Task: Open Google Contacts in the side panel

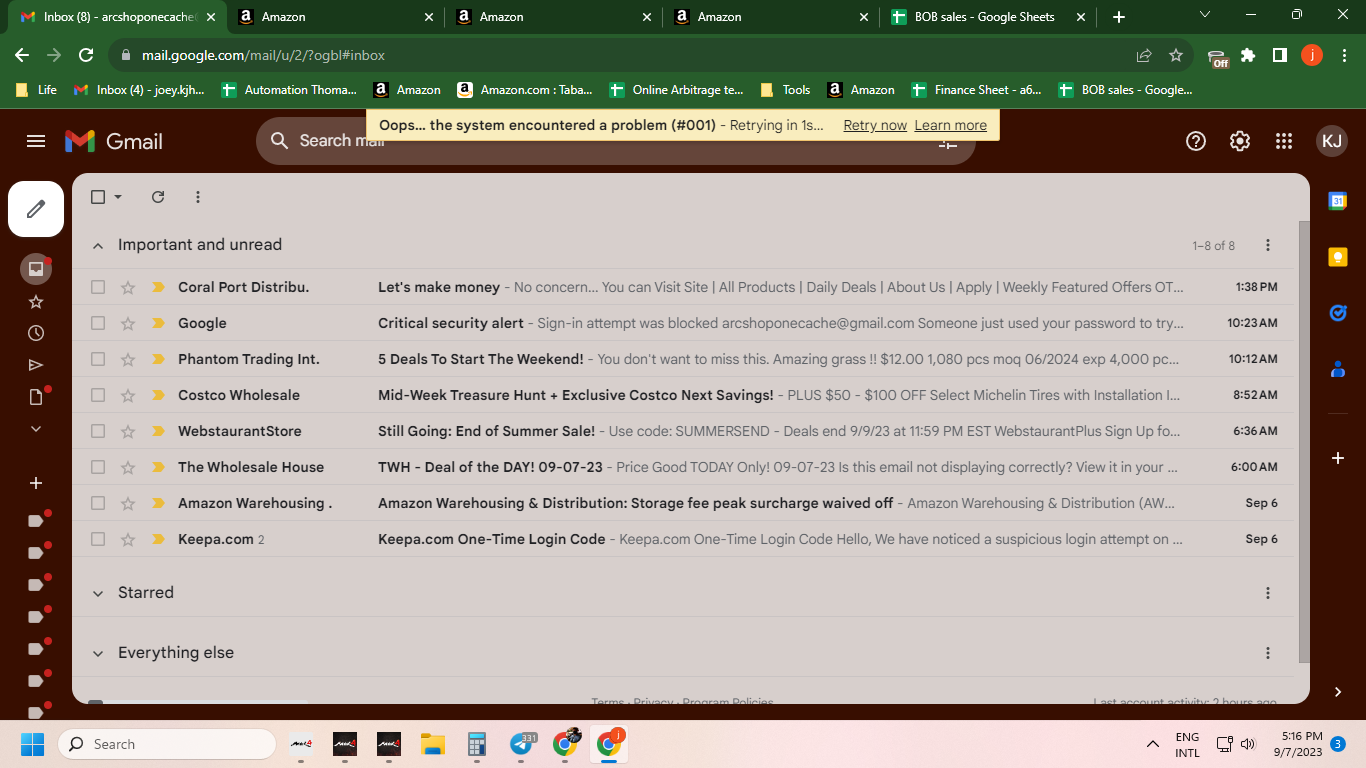Action: (1337, 369)
